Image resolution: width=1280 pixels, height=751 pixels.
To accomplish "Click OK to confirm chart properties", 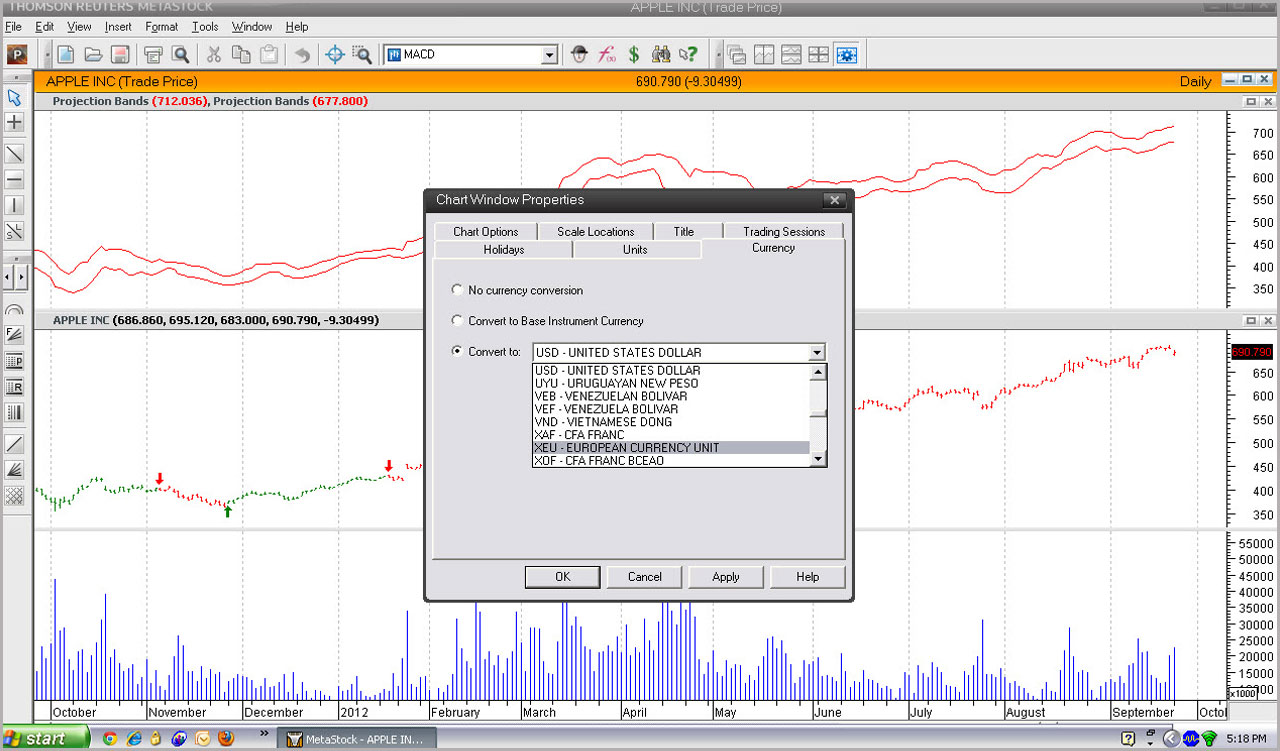I will [x=562, y=576].
